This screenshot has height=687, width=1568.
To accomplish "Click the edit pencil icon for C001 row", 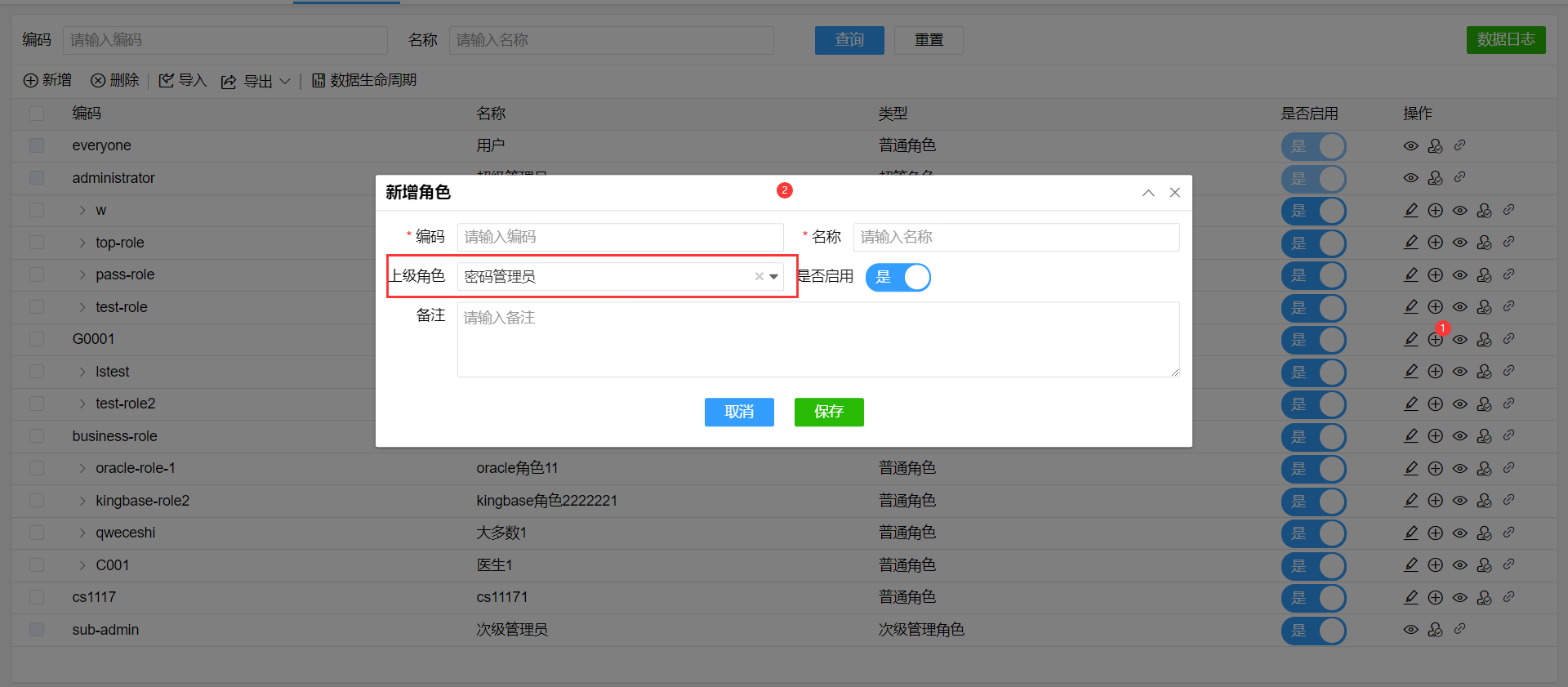I will click(x=1410, y=565).
